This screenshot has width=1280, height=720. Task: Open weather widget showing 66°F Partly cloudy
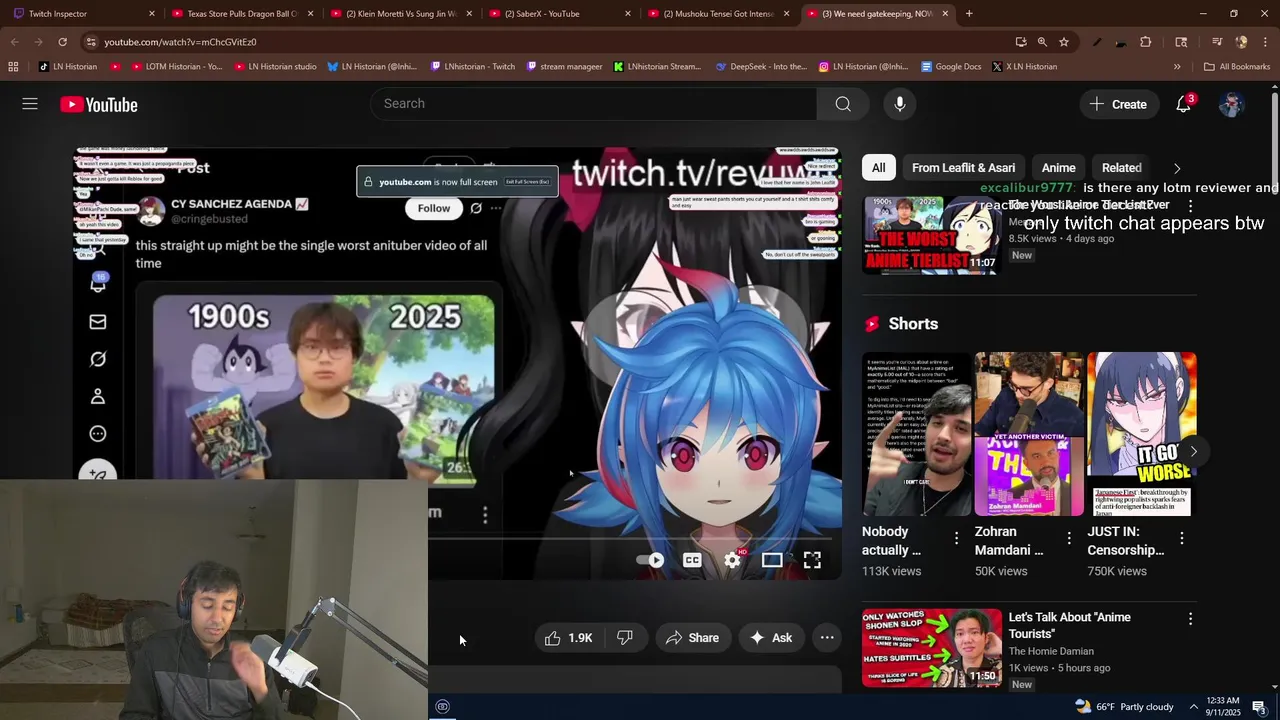[1124, 707]
